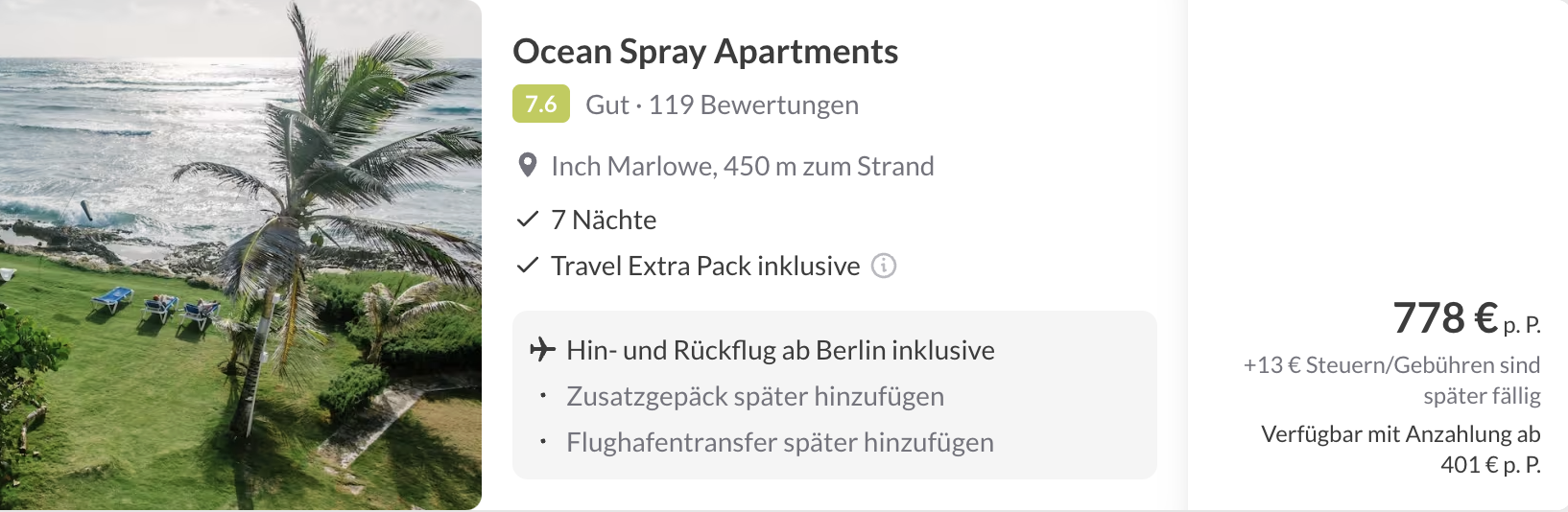Click the checkmark beside 7 Nächte

[527, 220]
